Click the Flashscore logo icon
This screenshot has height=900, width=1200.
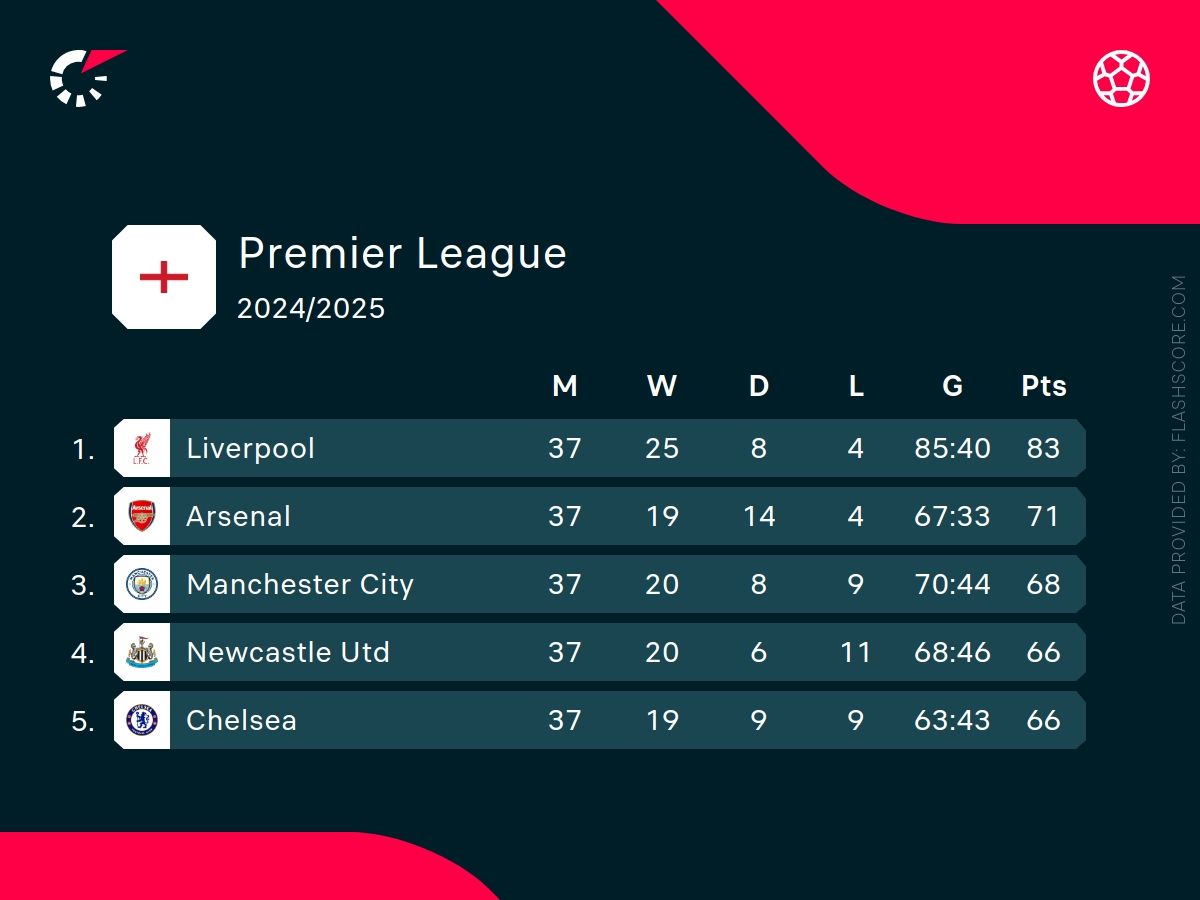(85, 77)
